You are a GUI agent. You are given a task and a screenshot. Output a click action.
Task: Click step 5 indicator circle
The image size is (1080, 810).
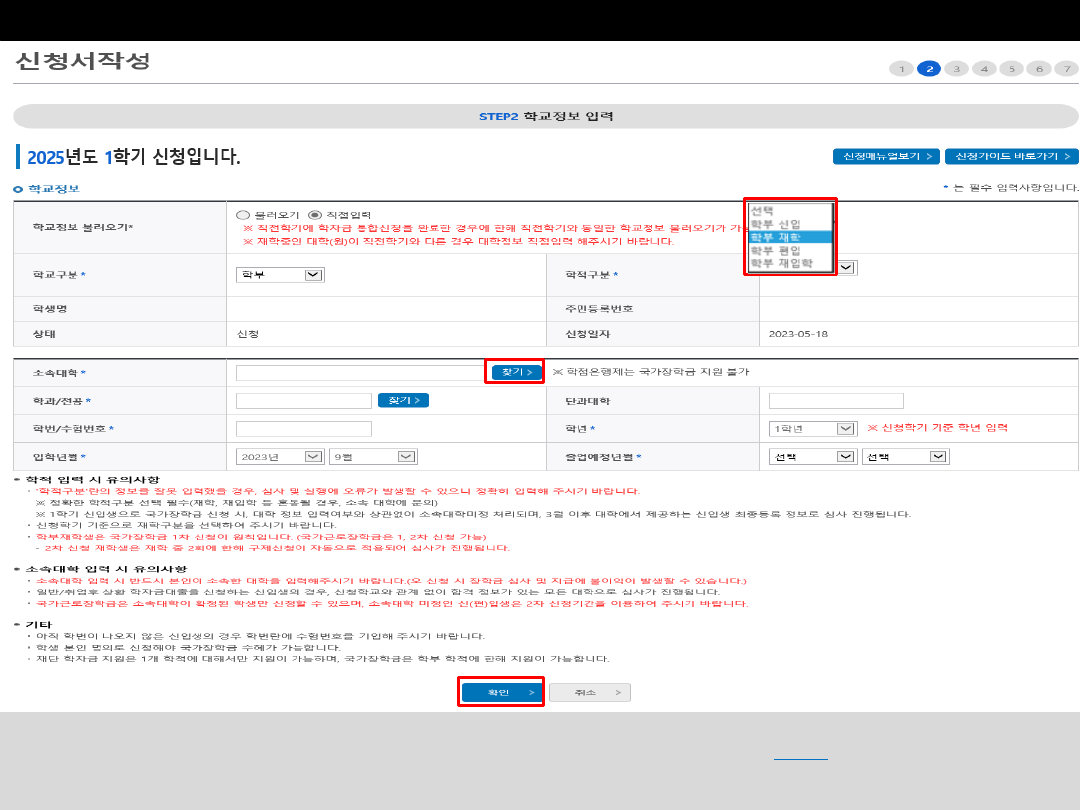click(1011, 69)
